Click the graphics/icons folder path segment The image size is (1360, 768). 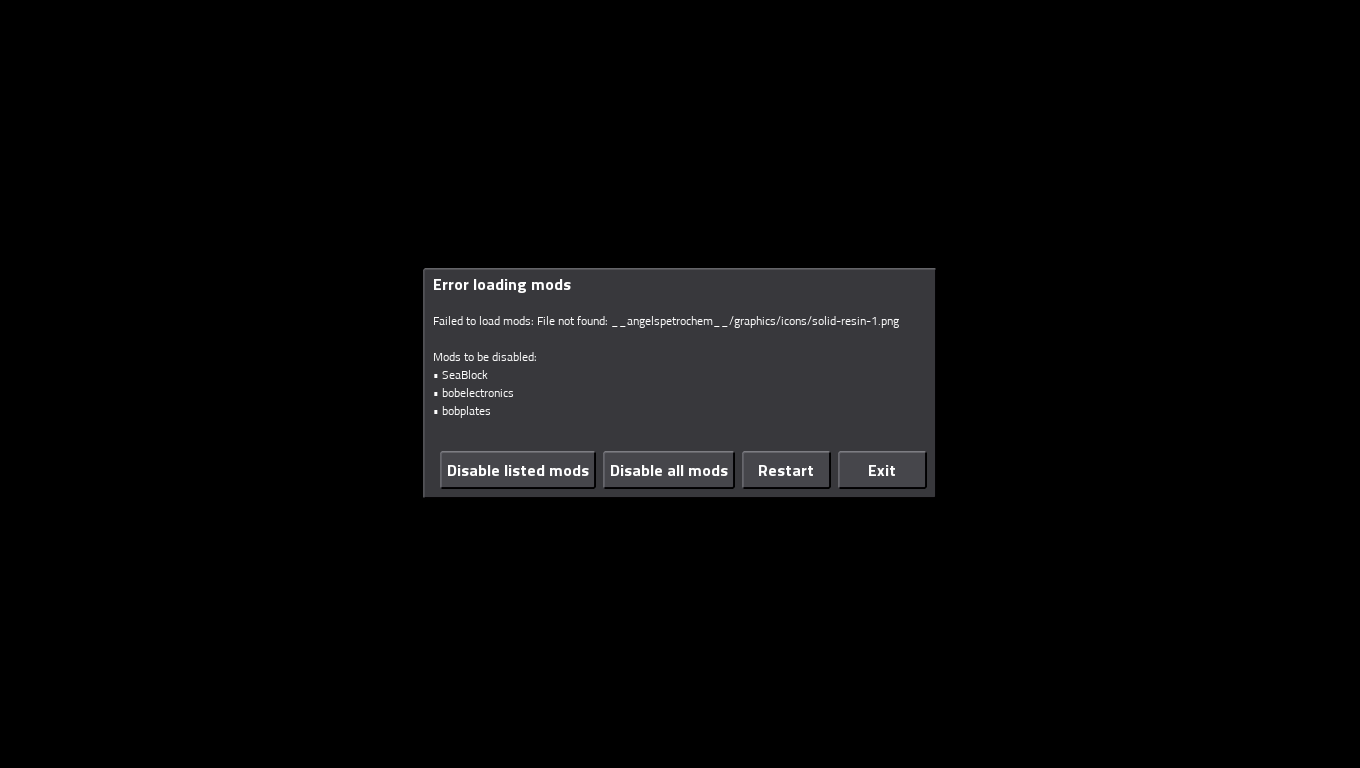tap(770, 321)
